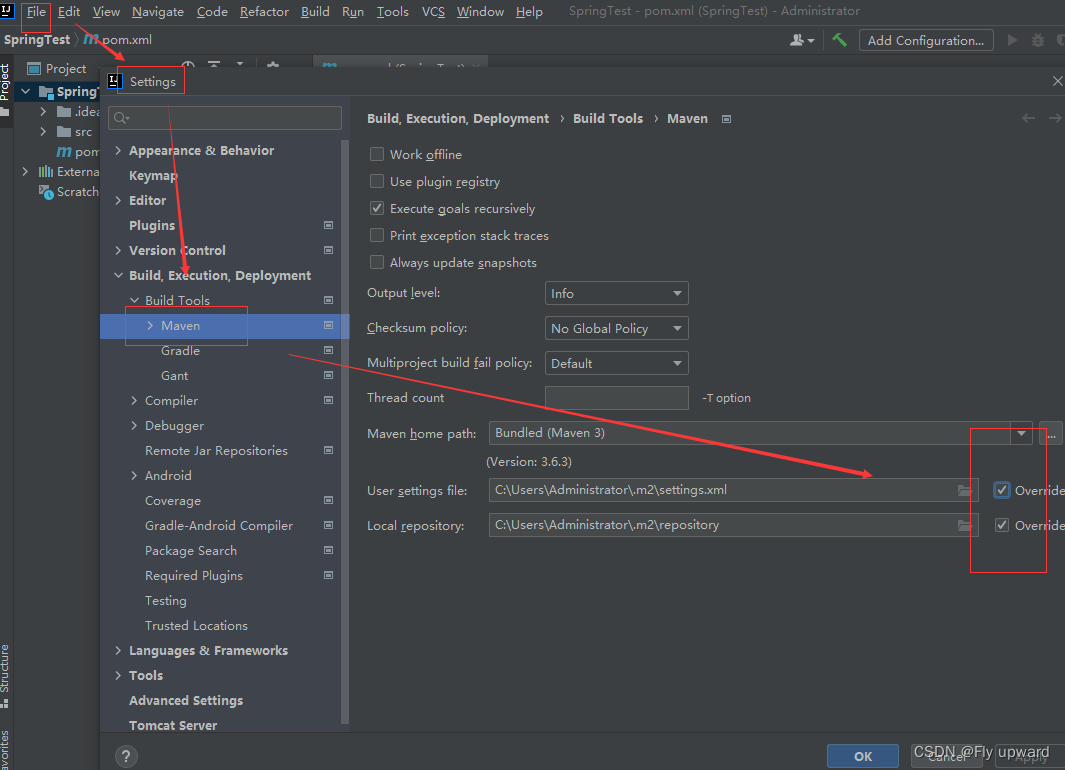The image size is (1065, 770).
Task: Click the Maven pom file icon in project tree
Action: click(x=64, y=152)
